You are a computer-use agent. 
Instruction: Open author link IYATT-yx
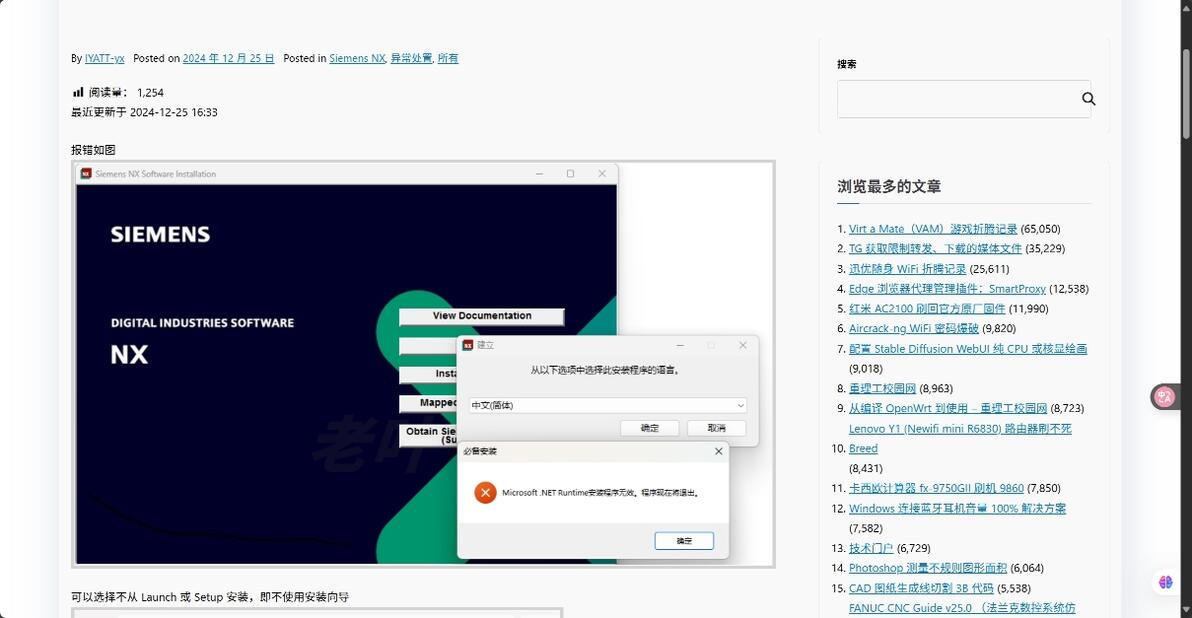pyautogui.click(x=104, y=58)
